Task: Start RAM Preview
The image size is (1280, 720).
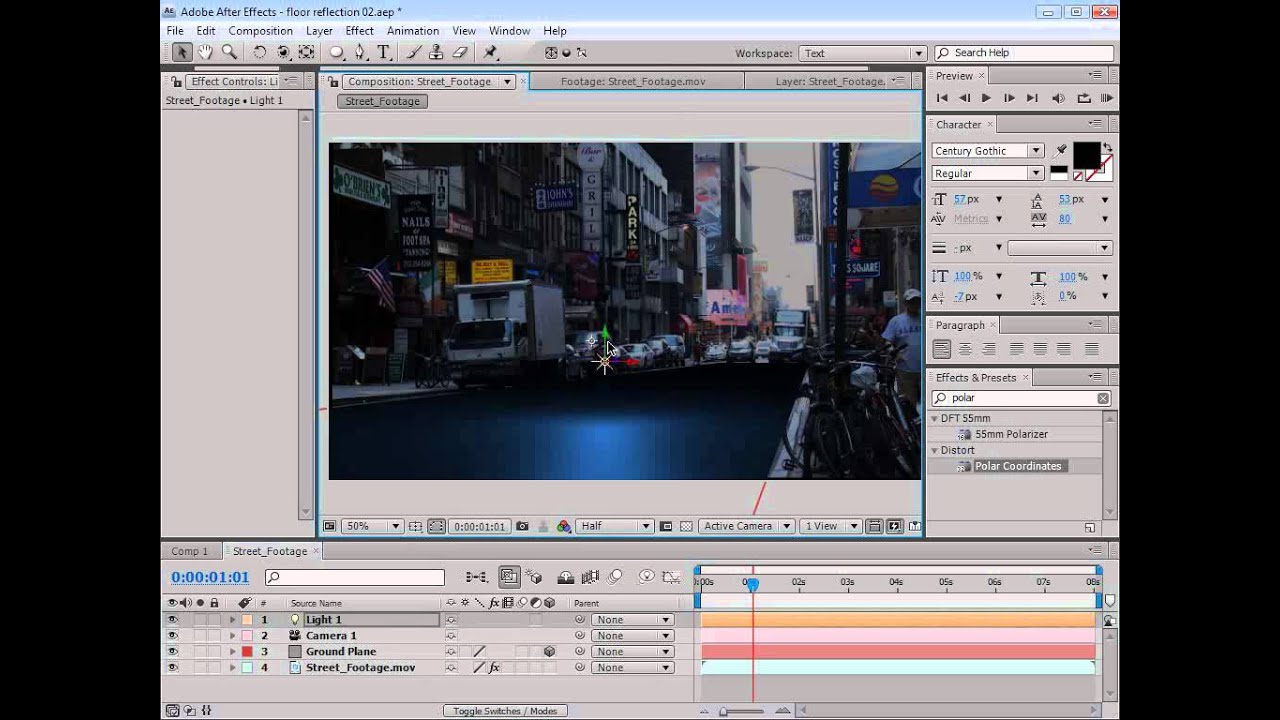Action: 1107,98
